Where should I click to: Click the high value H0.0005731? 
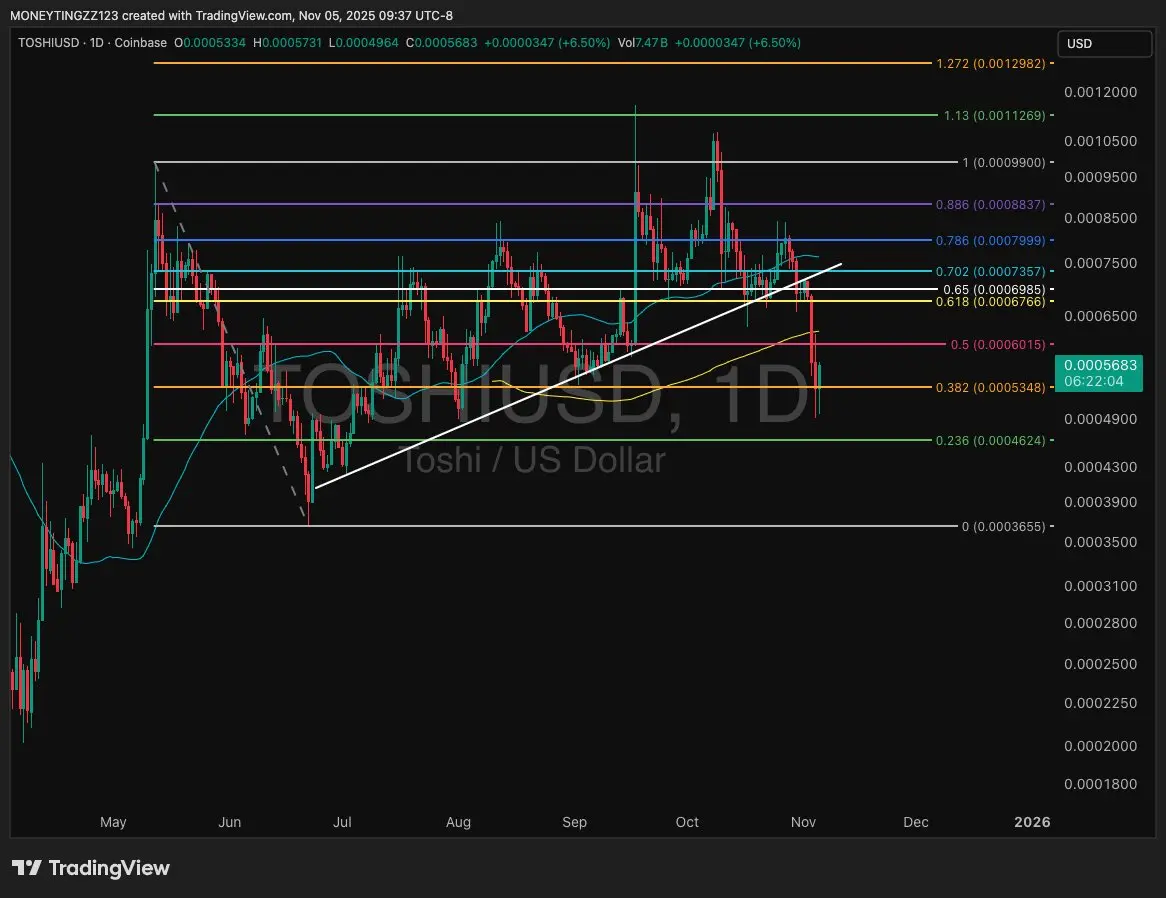coord(287,43)
